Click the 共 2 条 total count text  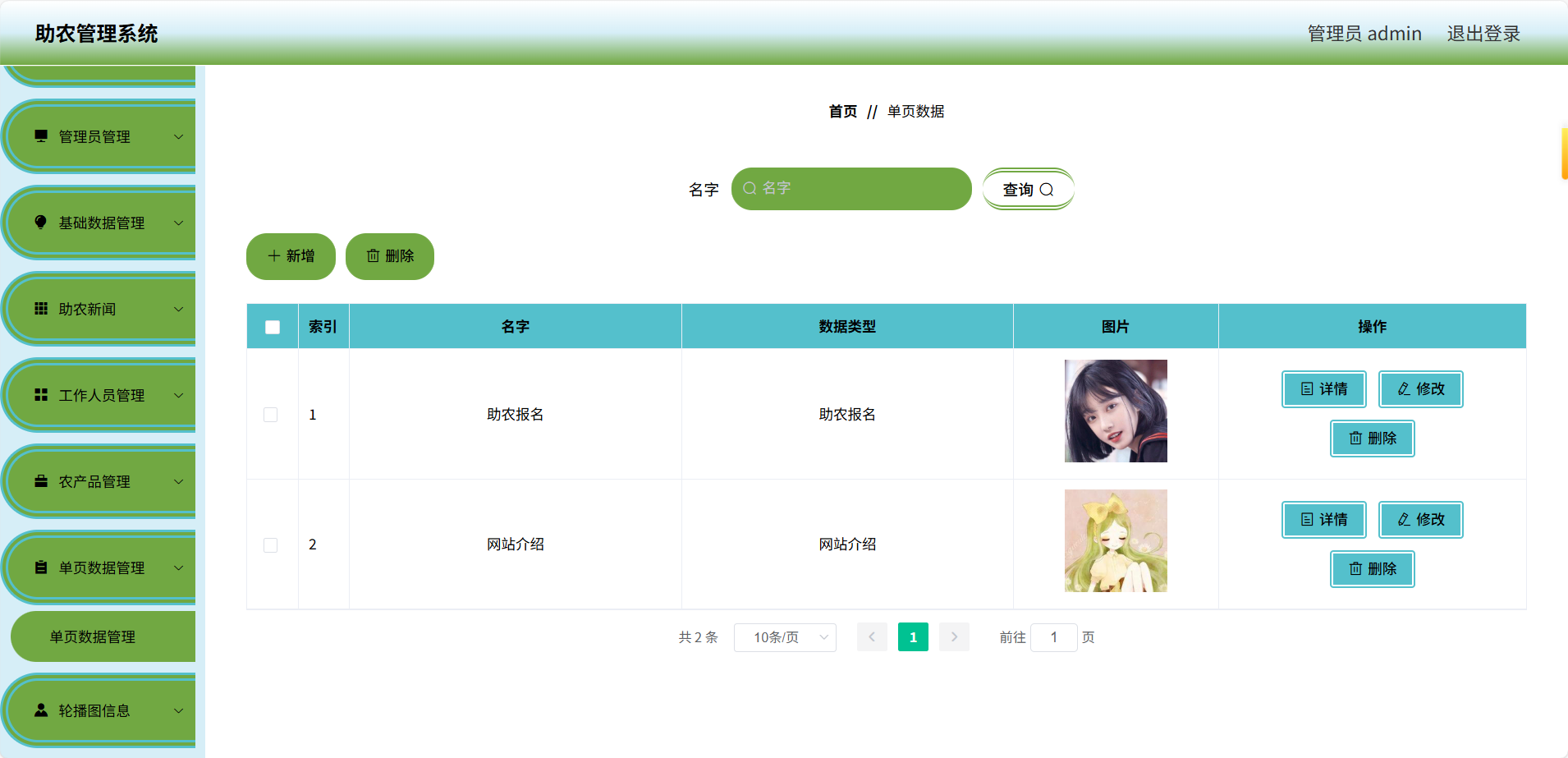coord(699,637)
